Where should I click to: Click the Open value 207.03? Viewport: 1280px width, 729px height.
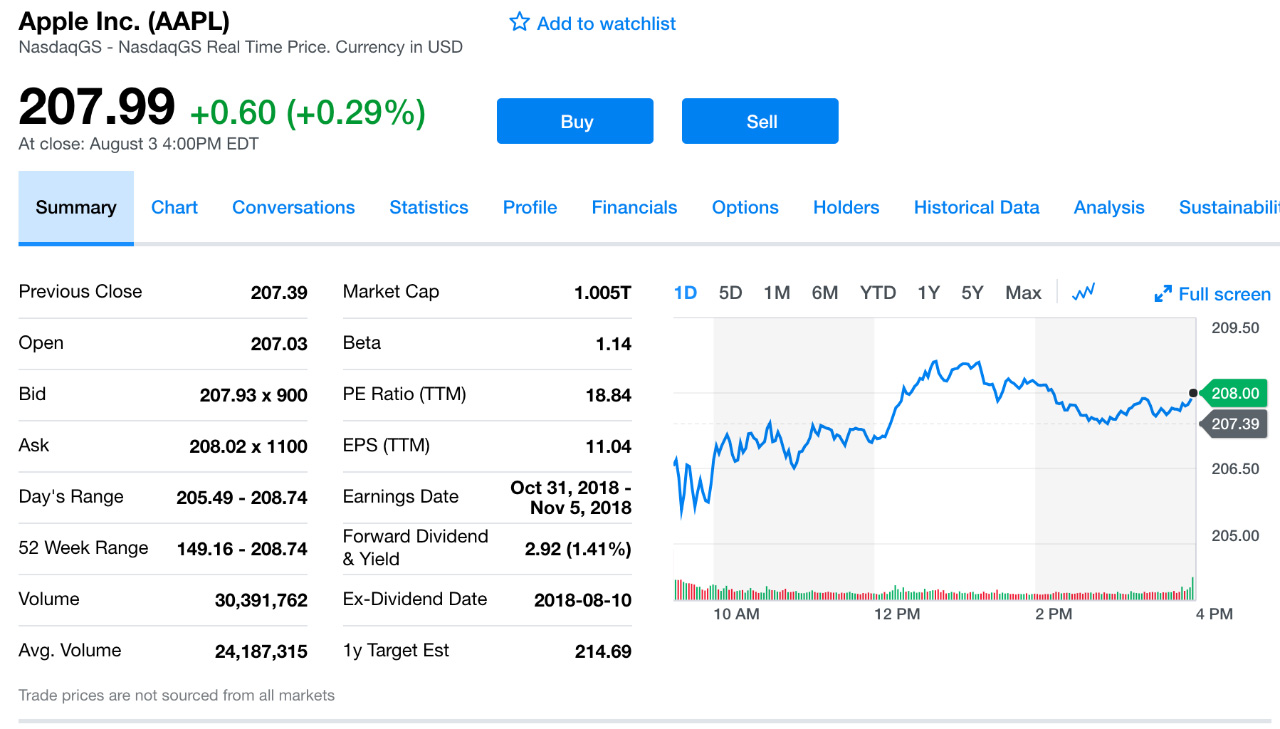tap(279, 344)
